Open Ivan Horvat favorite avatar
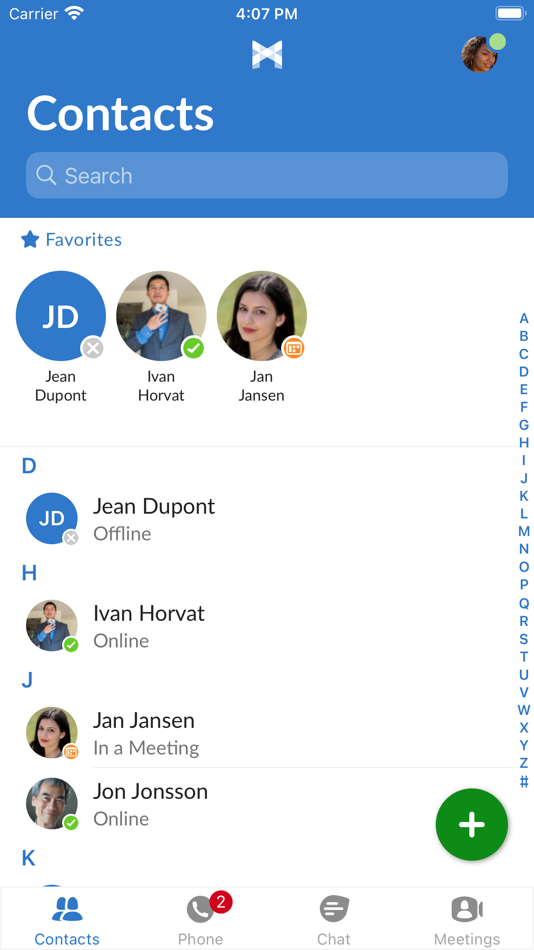534x950 pixels. 161,316
